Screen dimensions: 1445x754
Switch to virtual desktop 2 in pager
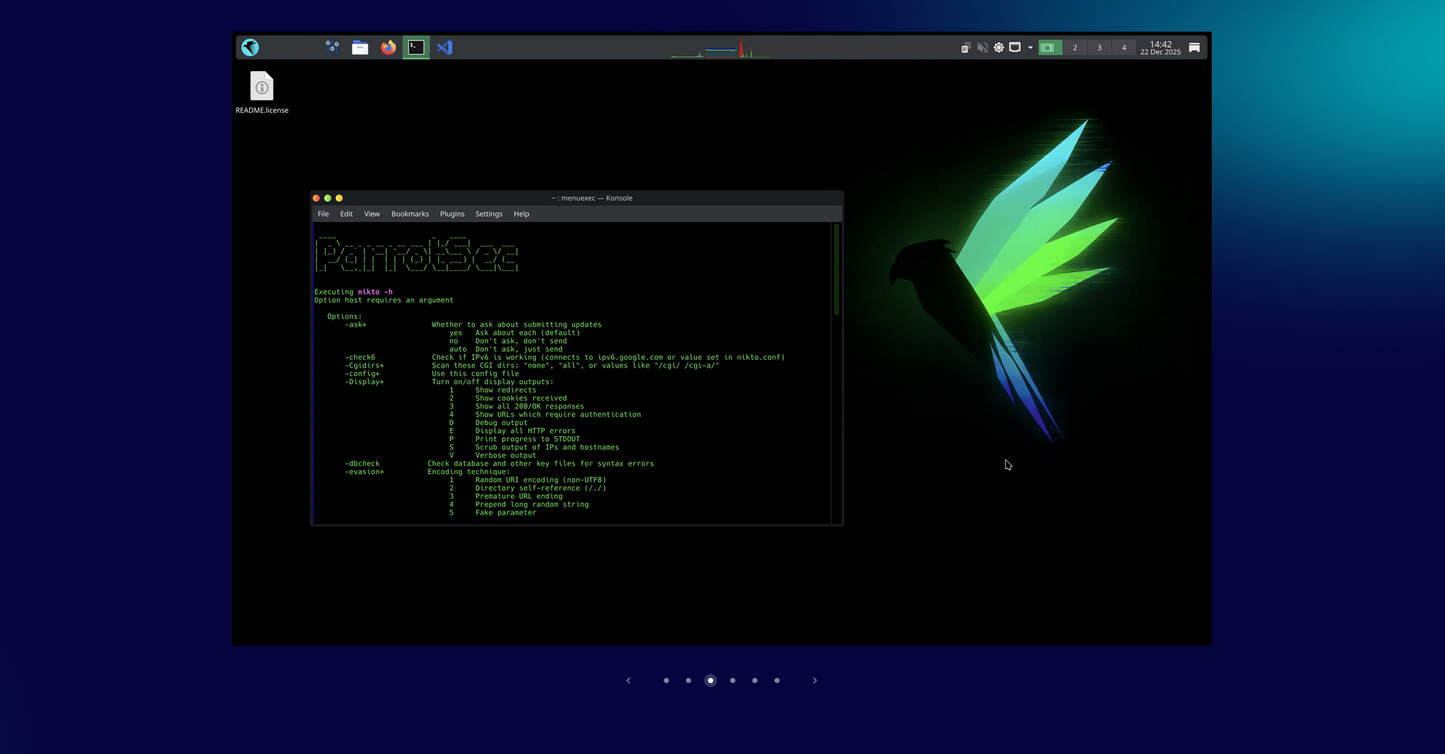pos(1075,47)
